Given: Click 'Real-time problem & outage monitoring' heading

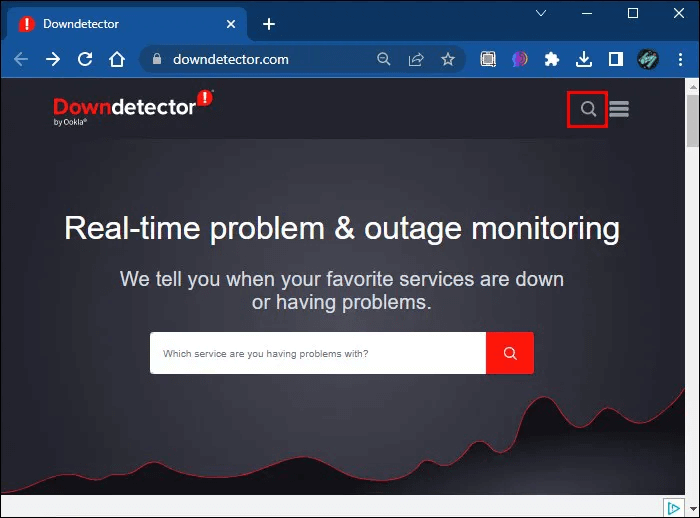Looking at the screenshot, I should pos(342,229).
